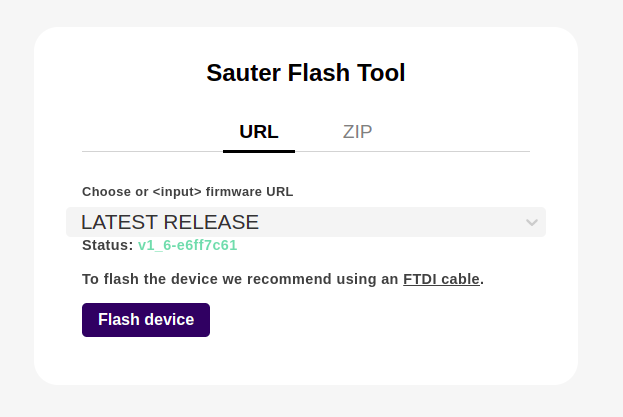Click the "Choose or <input> firmware URL" label
The image size is (623, 417).
[x=187, y=191]
